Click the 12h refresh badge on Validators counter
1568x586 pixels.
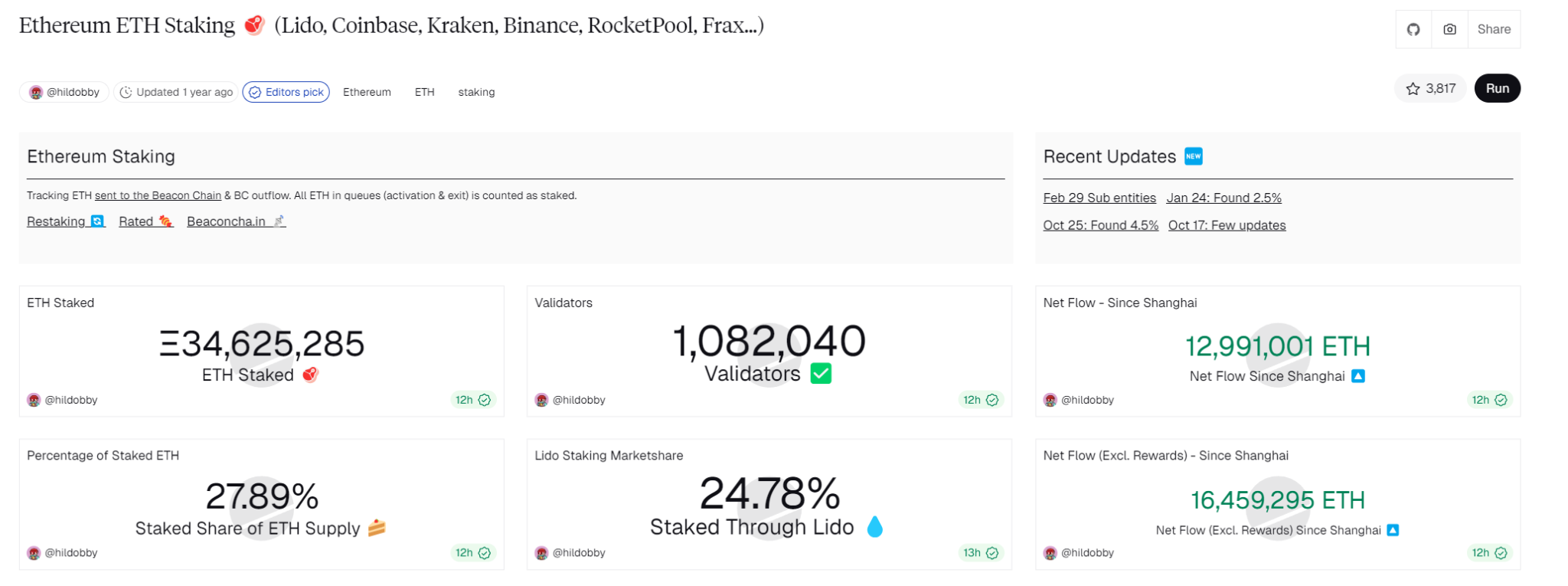coord(981,399)
